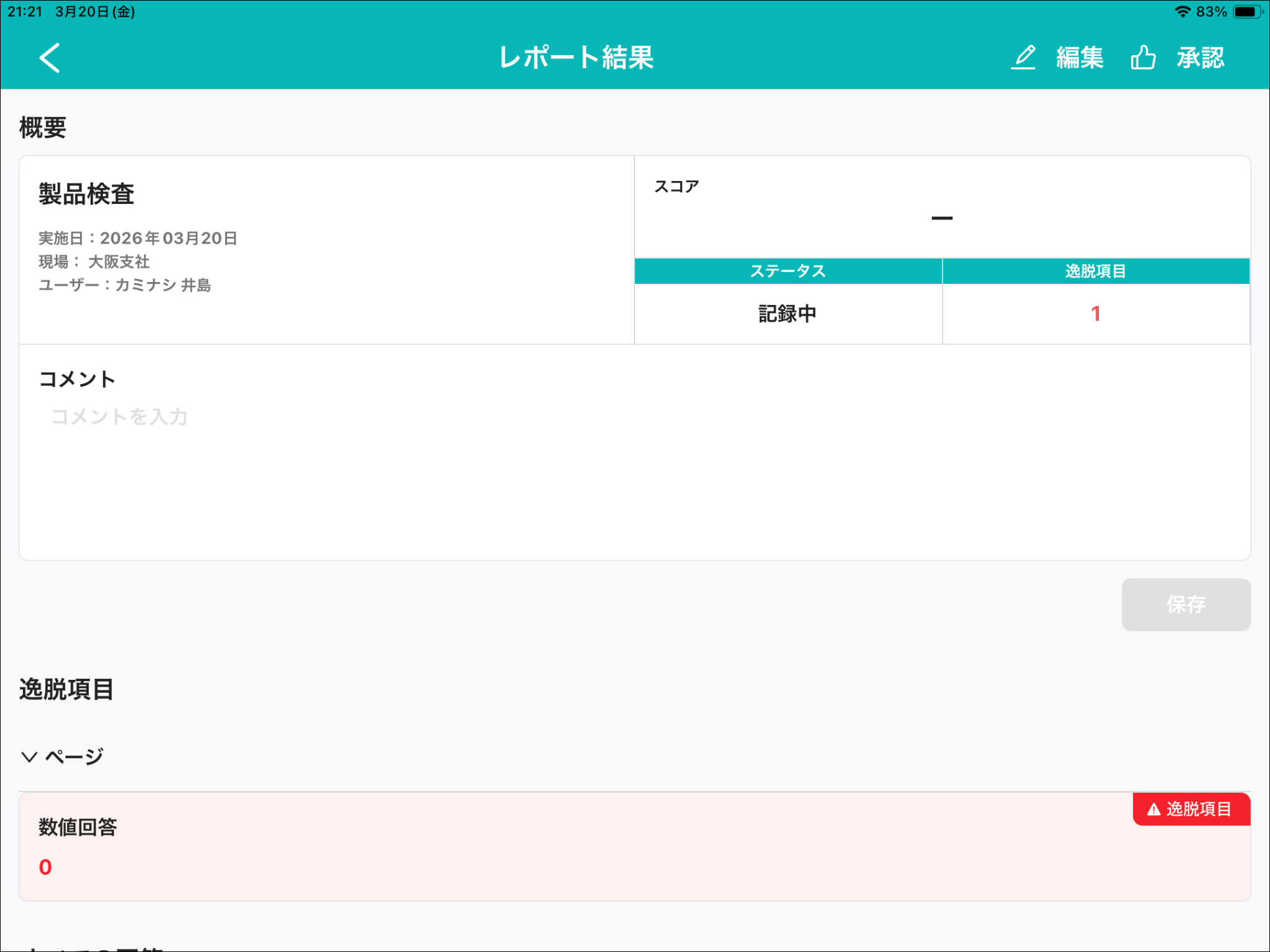Focus the コメントを入力 comment field
This screenshot has width=1270, height=952.
(119, 416)
